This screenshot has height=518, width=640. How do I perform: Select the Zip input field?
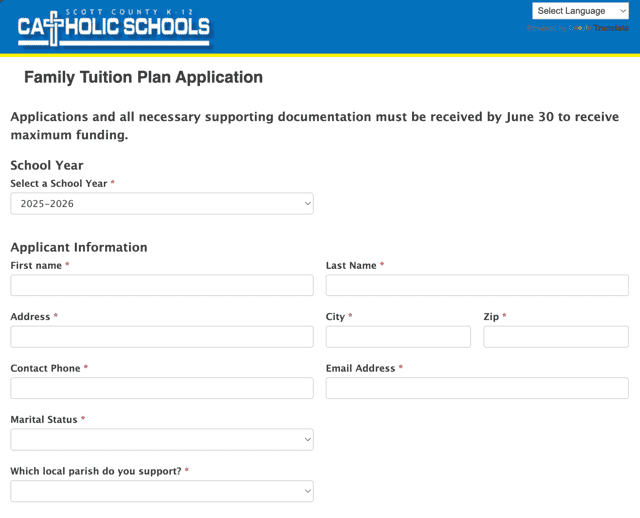(x=556, y=337)
